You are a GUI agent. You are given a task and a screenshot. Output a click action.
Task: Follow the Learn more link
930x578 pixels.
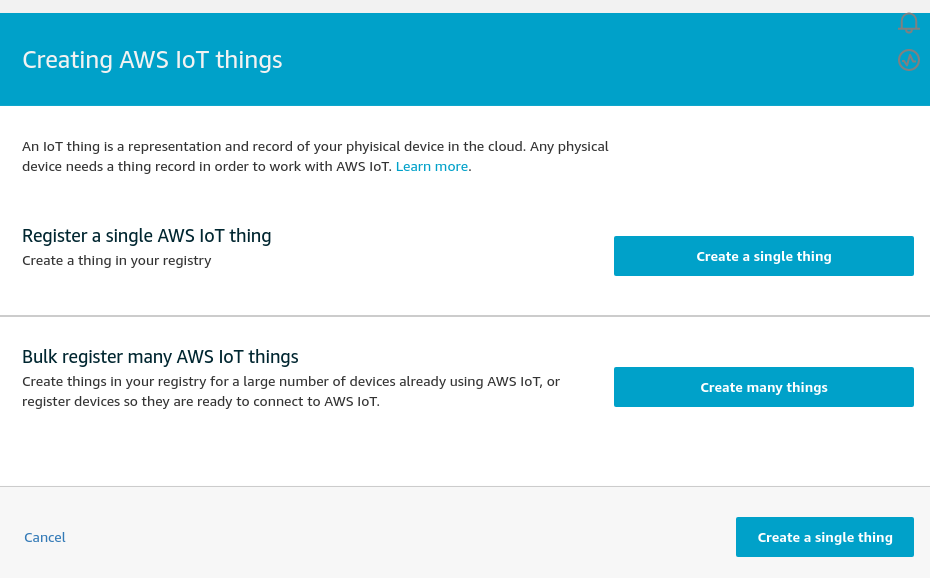pyautogui.click(x=432, y=167)
